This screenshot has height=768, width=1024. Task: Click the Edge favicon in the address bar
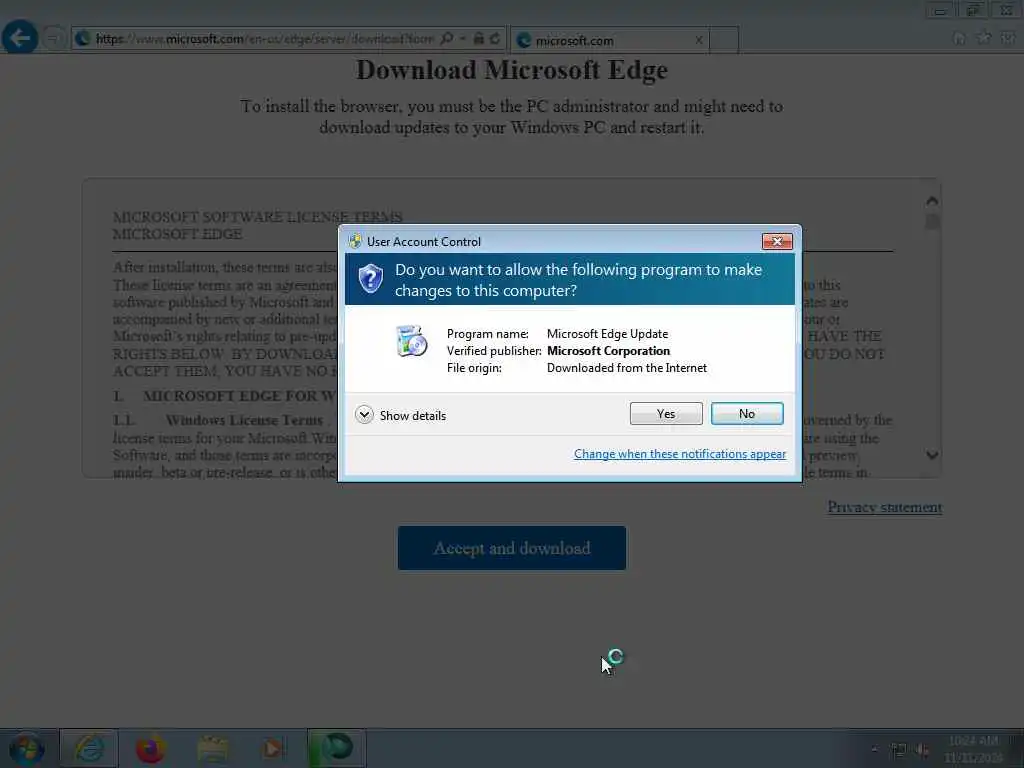tap(82, 39)
